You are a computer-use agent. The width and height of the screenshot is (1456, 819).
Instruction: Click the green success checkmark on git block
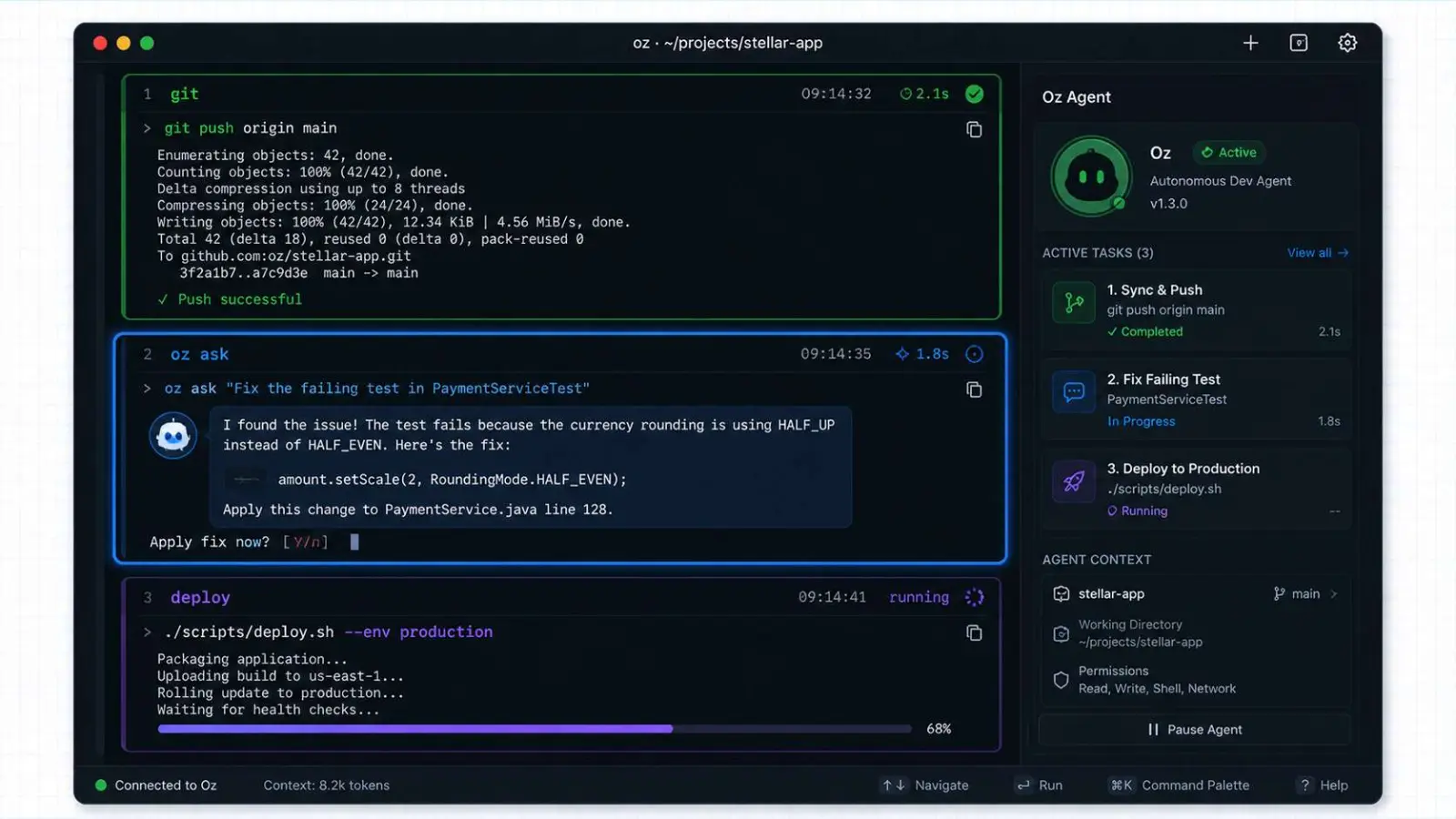coord(974,94)
